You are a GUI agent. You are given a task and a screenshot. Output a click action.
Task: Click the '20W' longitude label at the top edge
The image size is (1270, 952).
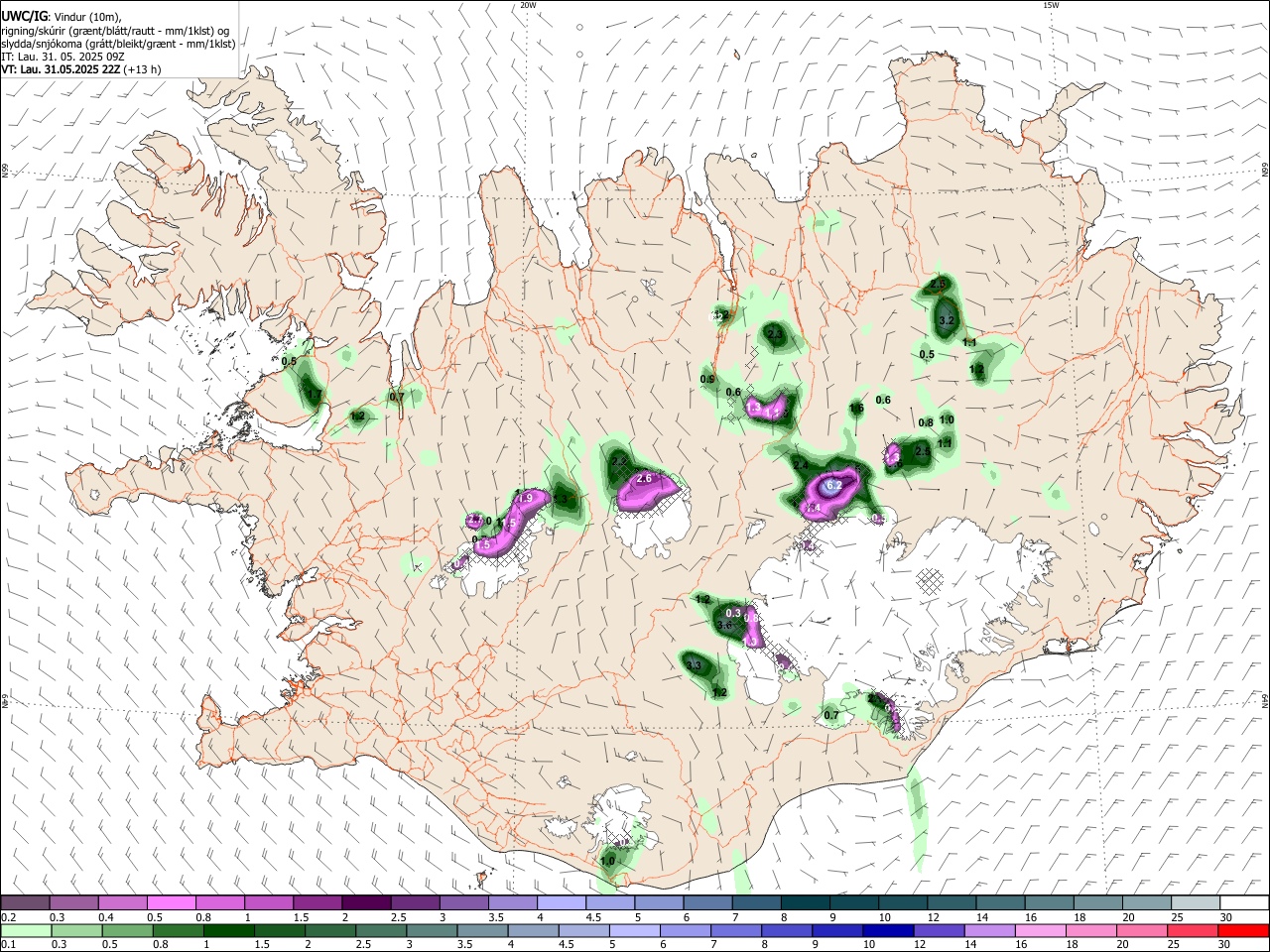click(x=528, y=5)
